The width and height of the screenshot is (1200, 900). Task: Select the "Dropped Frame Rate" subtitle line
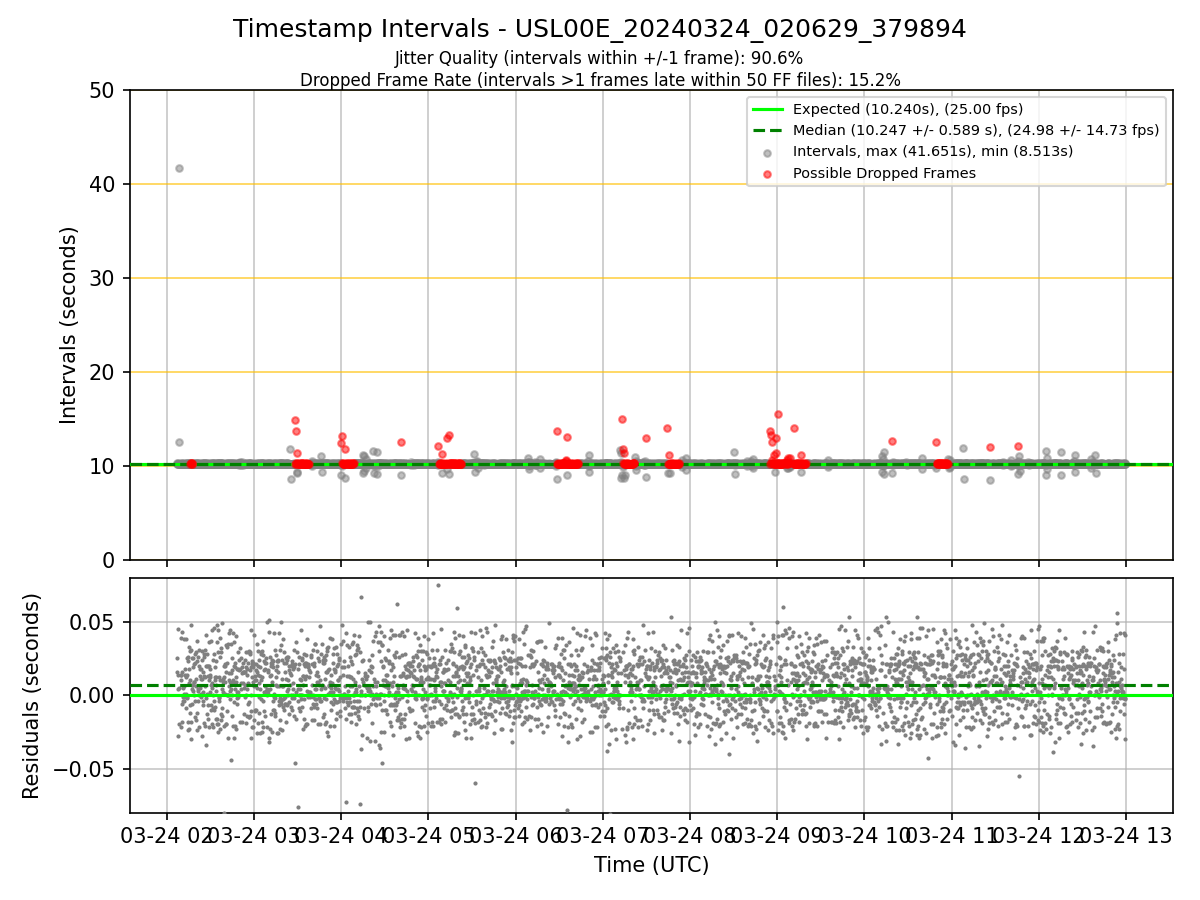coord(600,79)
